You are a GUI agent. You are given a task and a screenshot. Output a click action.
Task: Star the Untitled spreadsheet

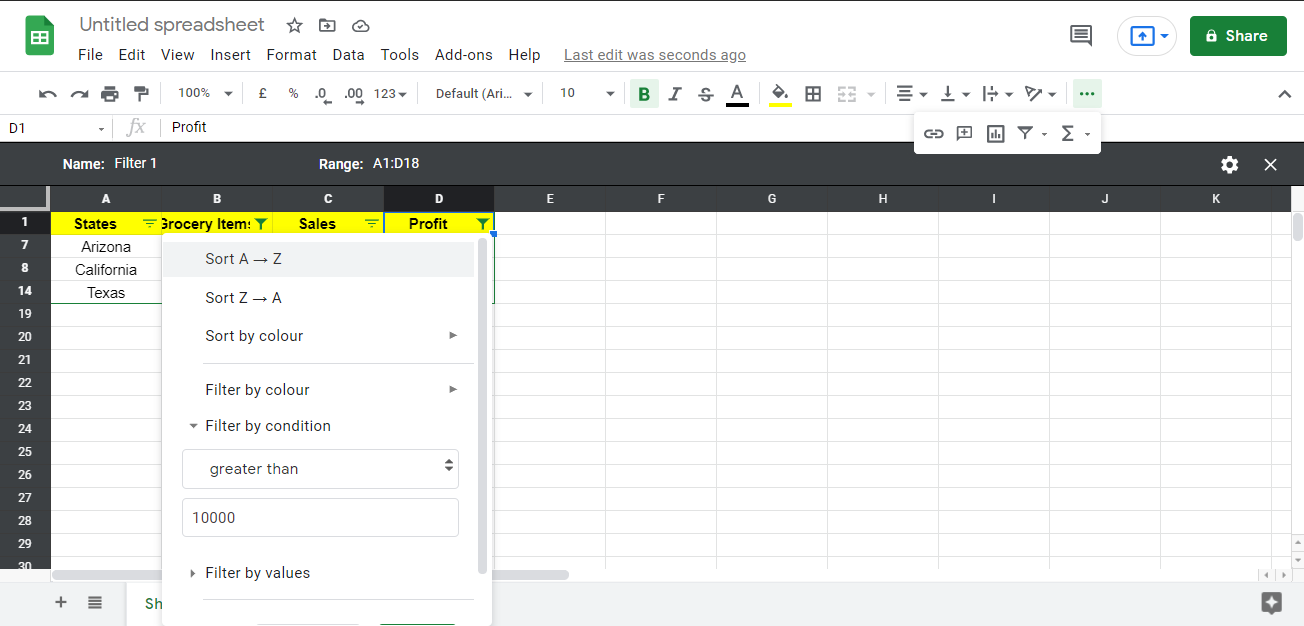coord(294,25)
